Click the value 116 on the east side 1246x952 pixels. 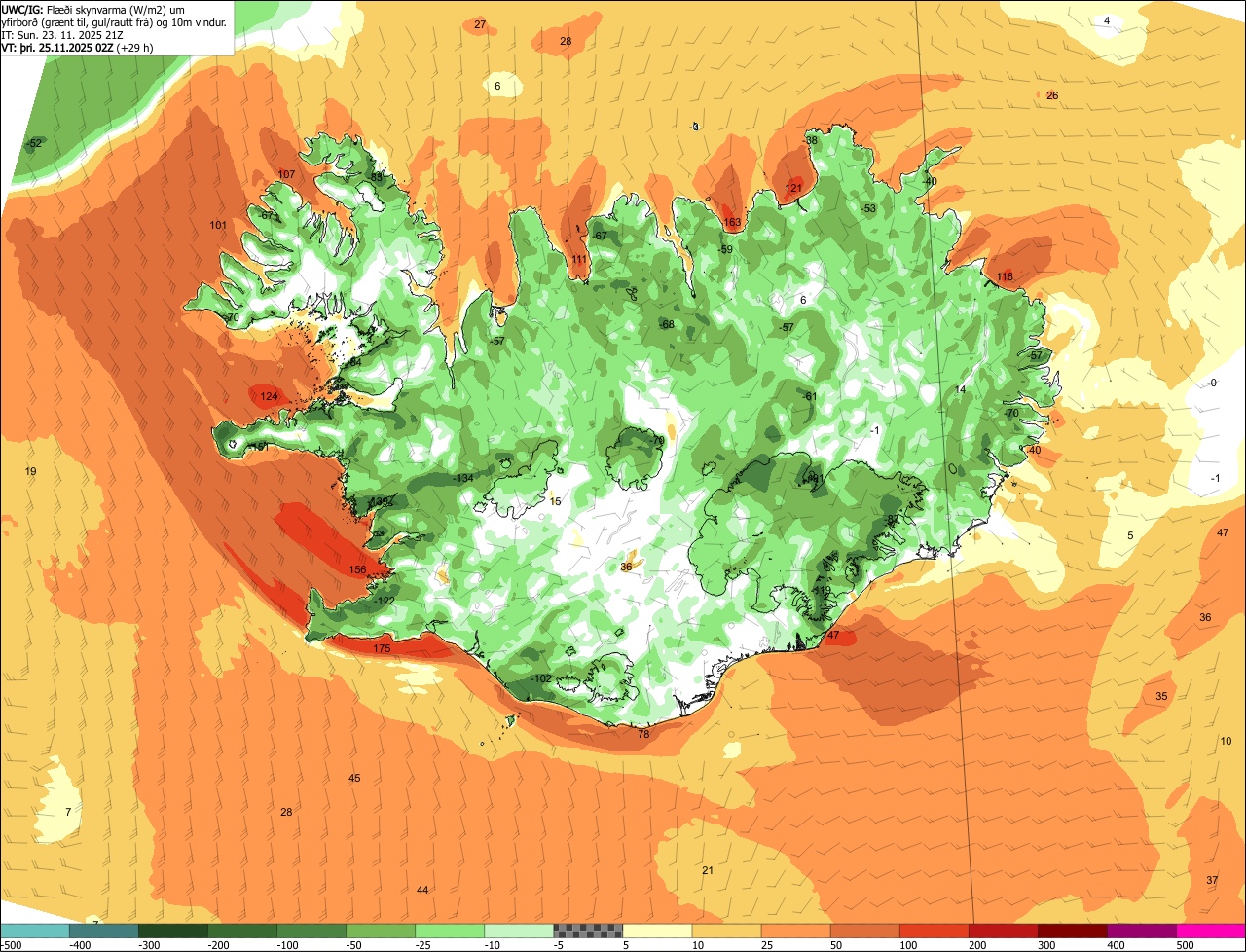1005,276
